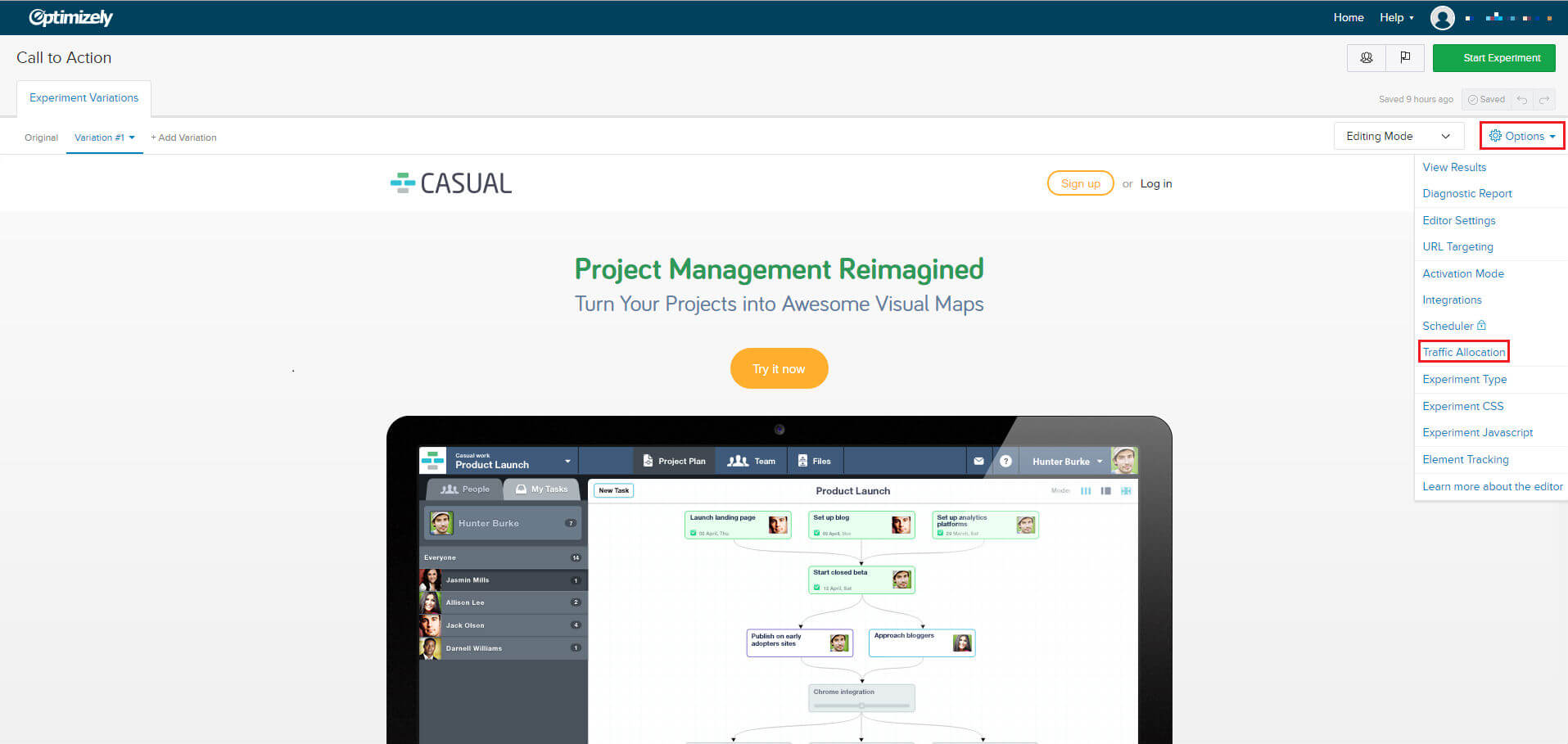Viewport: 1568px width, 744px height.
Task: Select the first layout mode icon
Action: pyautogui.click(x=1086, y=491)
